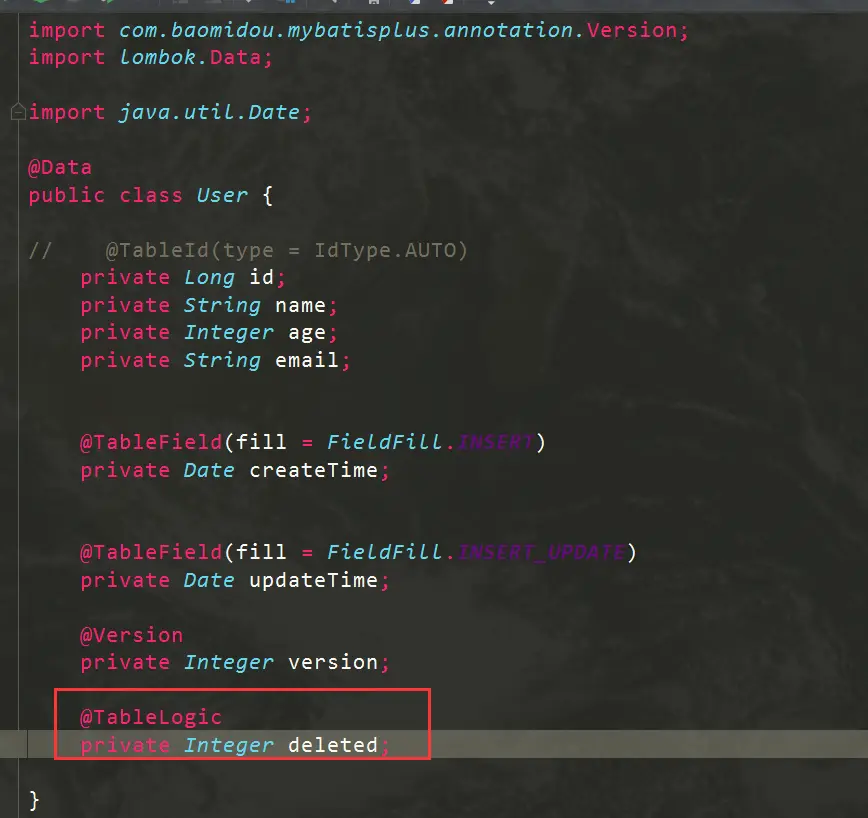The image size is (868, 818).
Task: Click the field name 'email'
Action: click(307, 360)
